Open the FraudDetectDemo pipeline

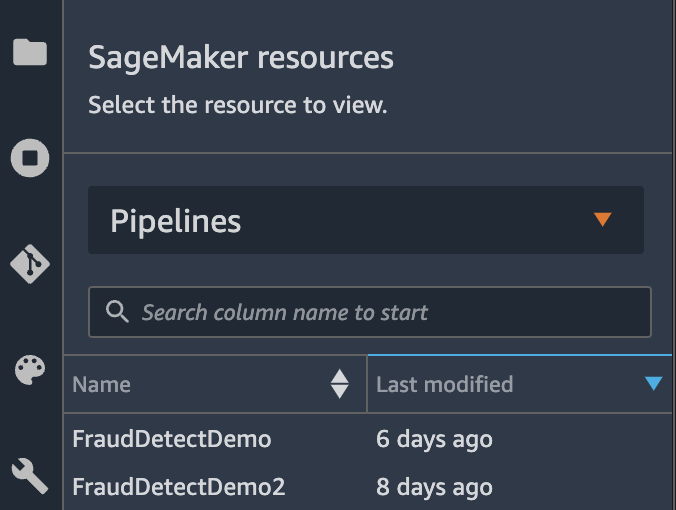[x=172, y=439]
